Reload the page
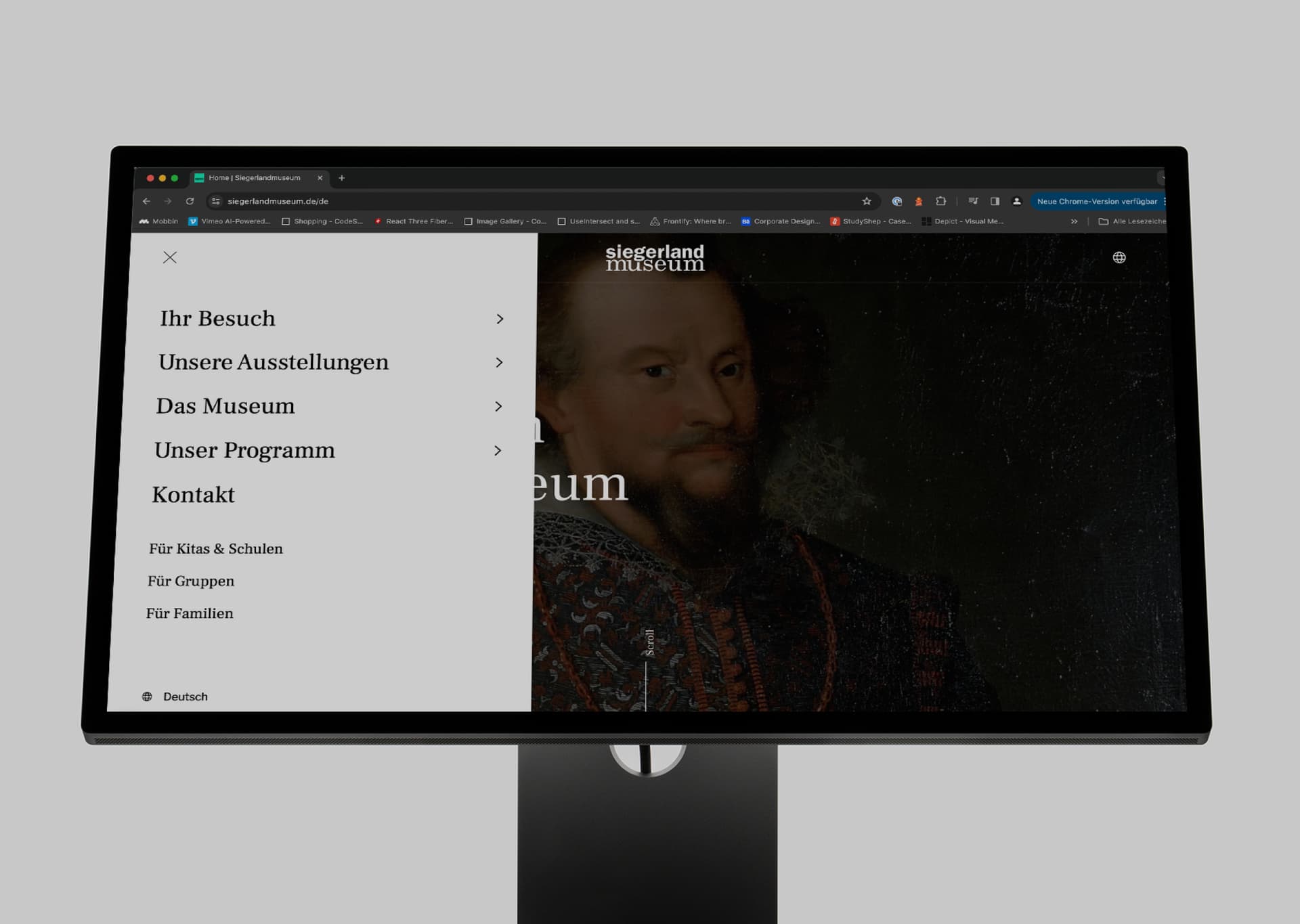The width and height of the screenshot is (1300, 924). click(190, 201)
